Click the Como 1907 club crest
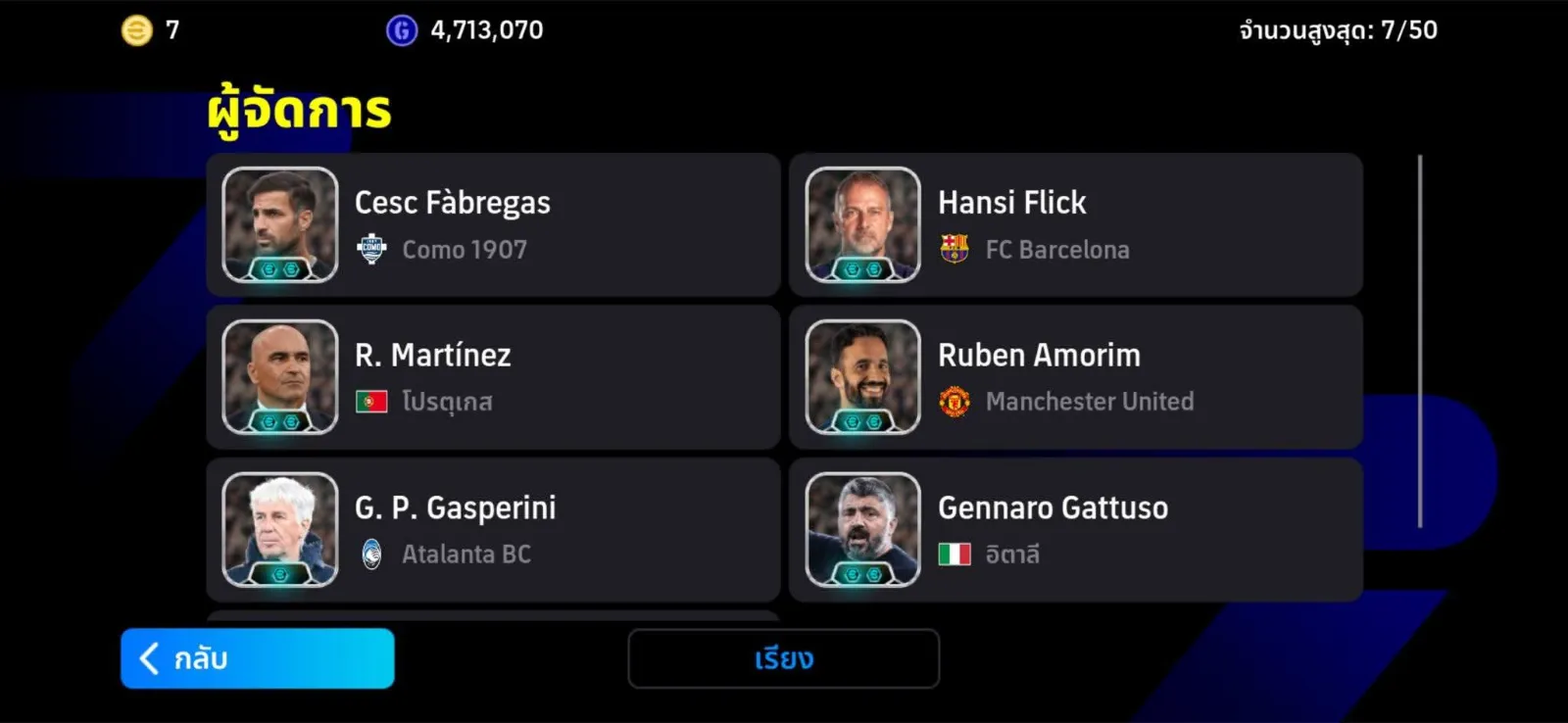The height and width of the screenshot is (723, 1568). [x=371, y=250]
